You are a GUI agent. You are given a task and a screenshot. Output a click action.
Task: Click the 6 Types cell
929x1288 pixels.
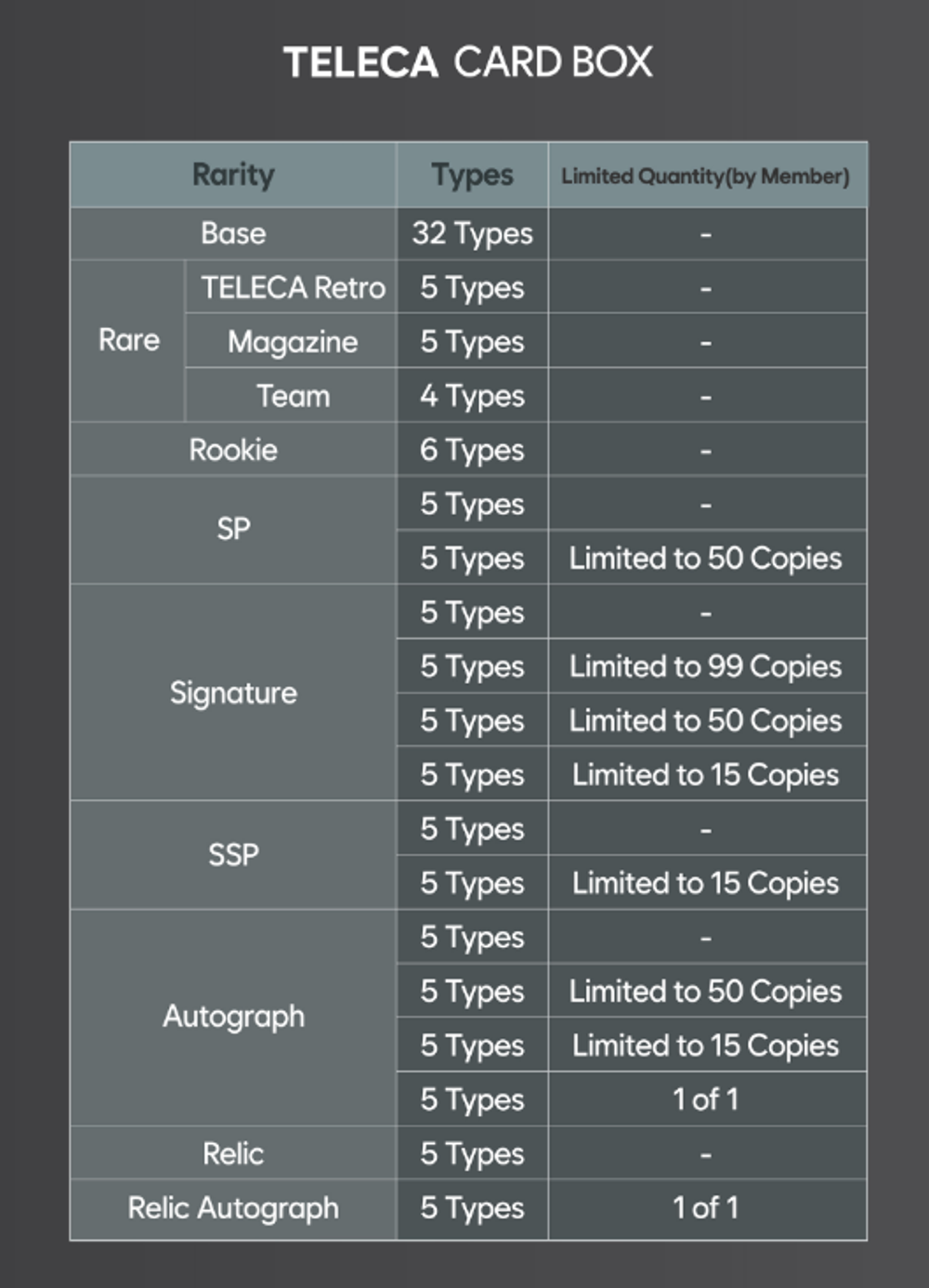pos(472,450)
